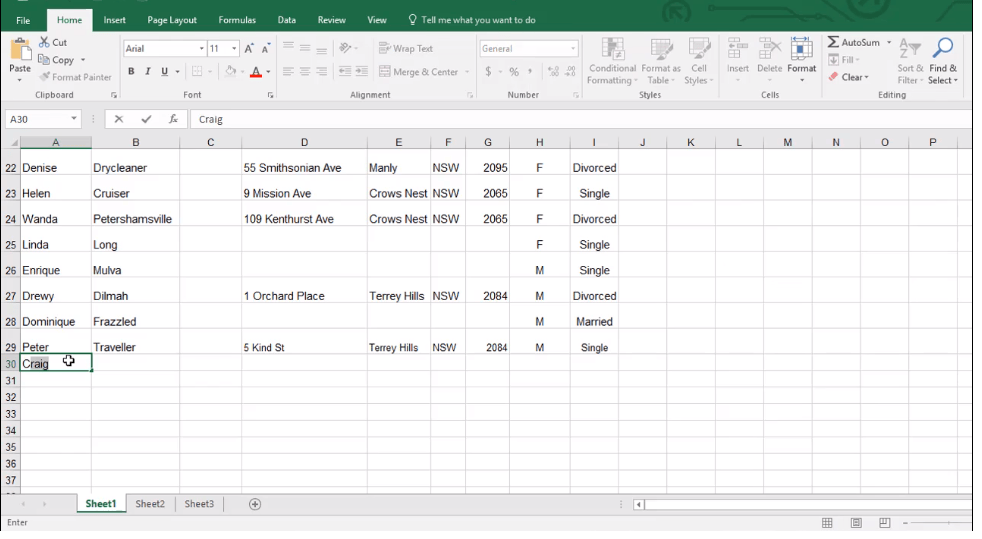Image resolution: width=982 pixels, height=539 pixels.
Task: Click the increase indent icon
Action: (x=361, y=72)
